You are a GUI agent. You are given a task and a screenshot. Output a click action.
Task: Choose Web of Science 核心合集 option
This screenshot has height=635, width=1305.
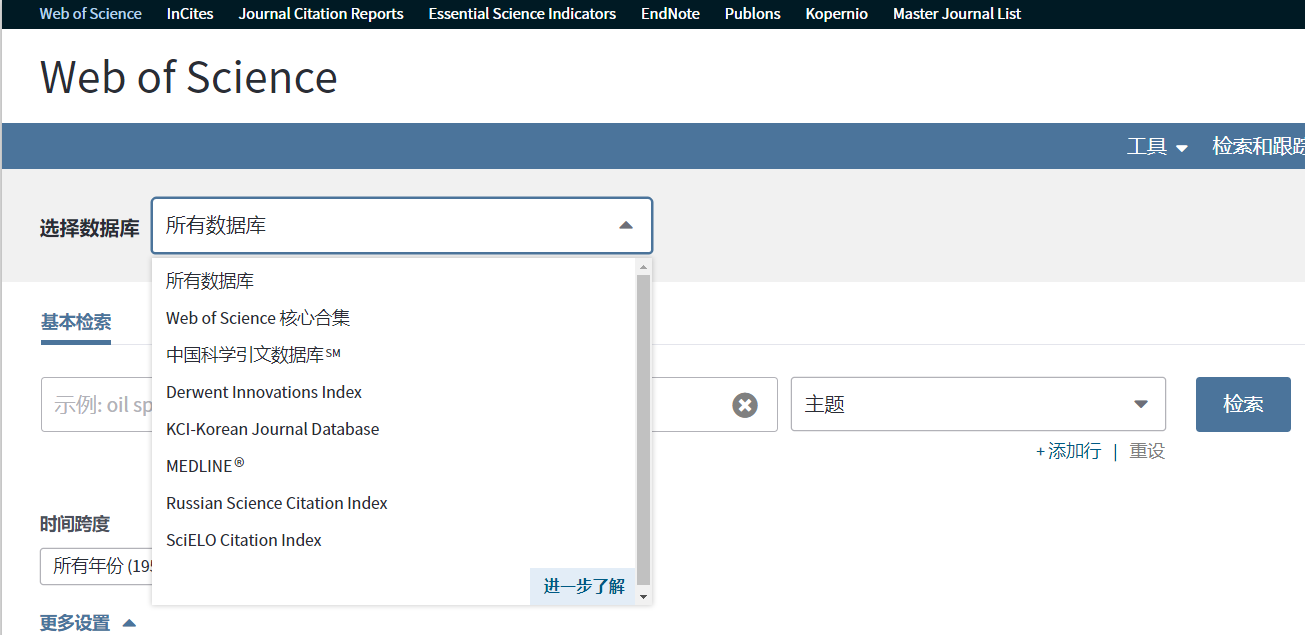394,318
